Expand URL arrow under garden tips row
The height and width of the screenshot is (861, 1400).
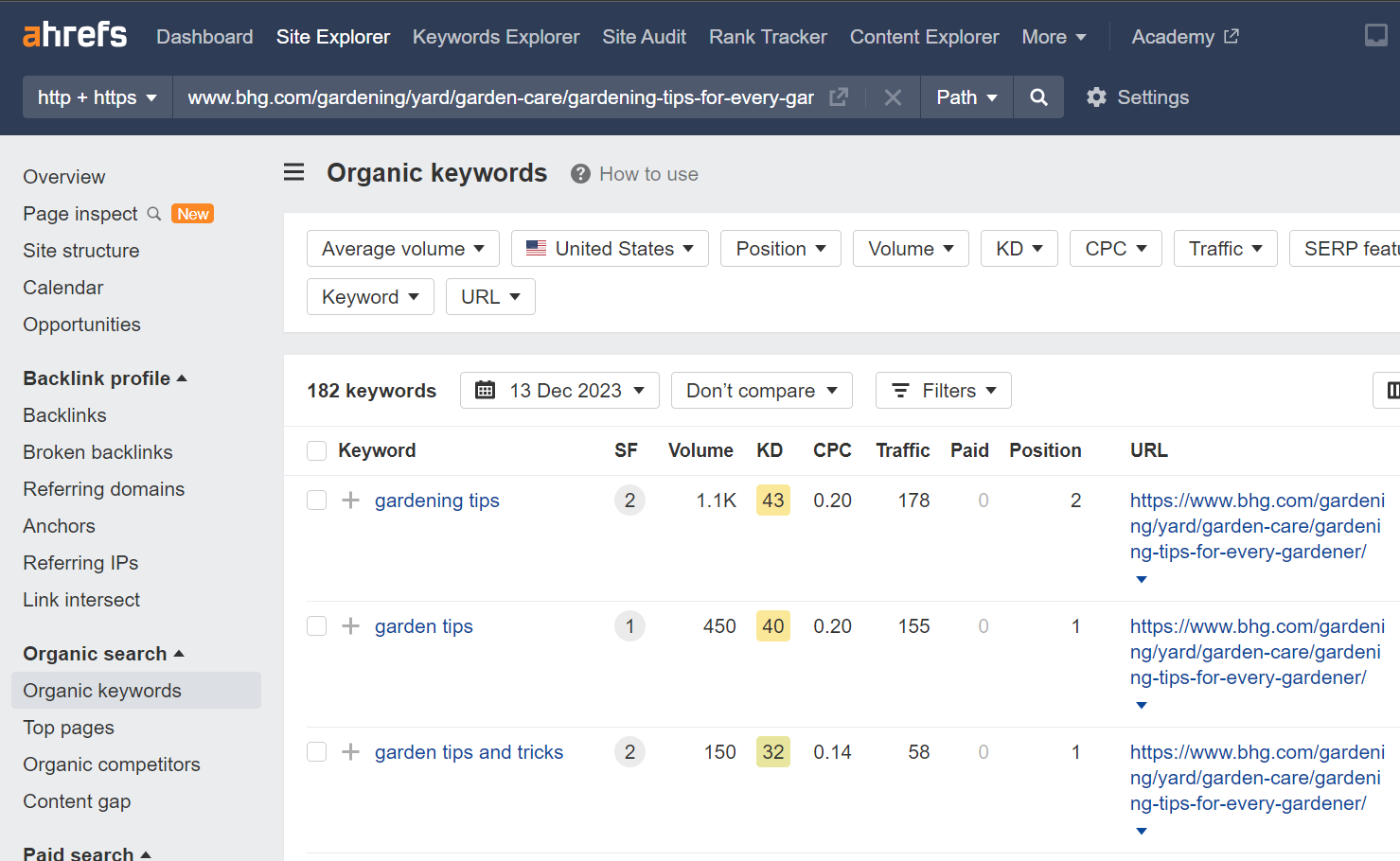(1142, 705)
